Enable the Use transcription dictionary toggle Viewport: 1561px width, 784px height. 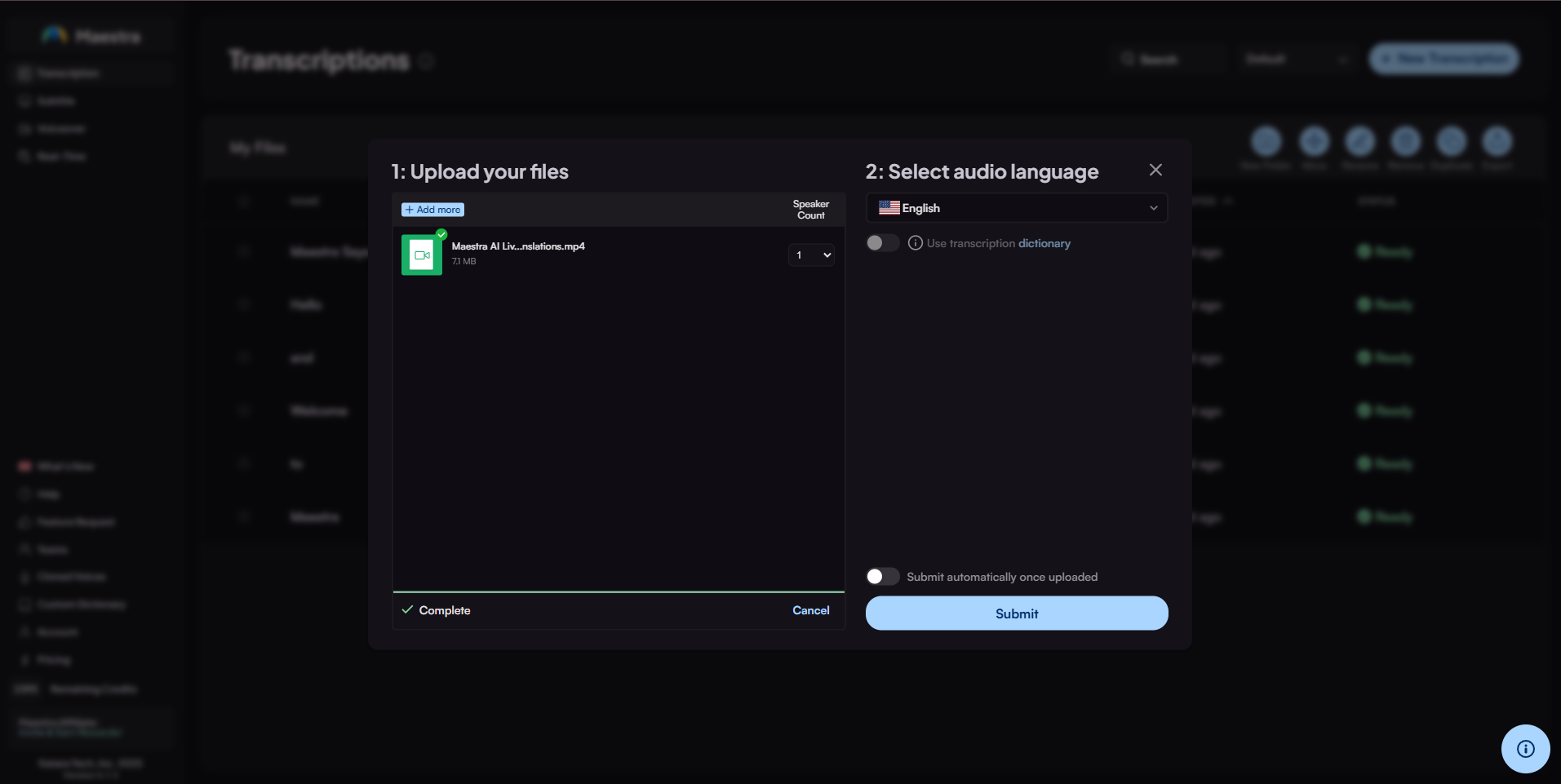click(881, 243)
